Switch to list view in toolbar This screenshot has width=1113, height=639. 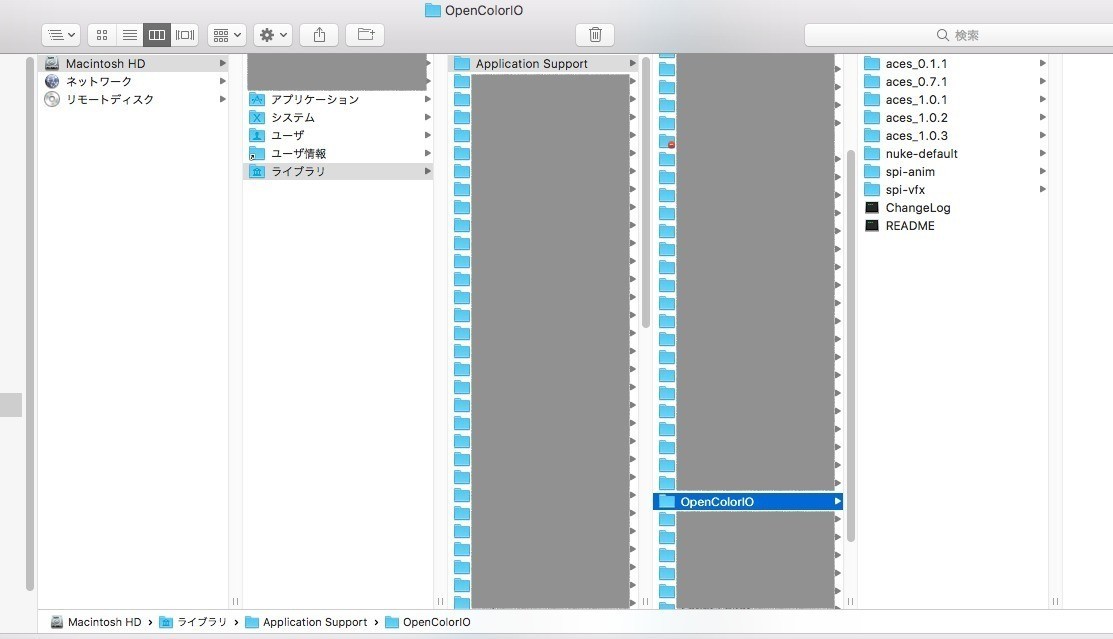tap(129, 35)
